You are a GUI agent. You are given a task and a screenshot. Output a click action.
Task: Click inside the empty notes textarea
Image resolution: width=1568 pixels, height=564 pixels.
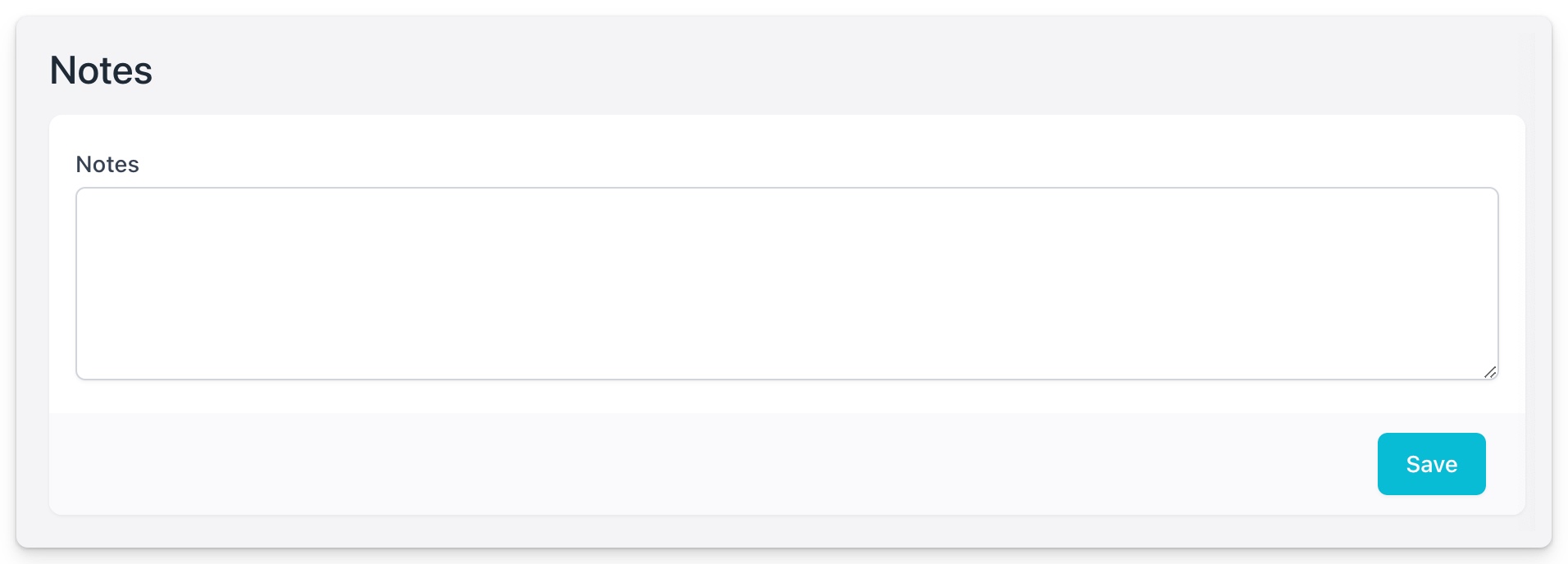pos(786,283)
